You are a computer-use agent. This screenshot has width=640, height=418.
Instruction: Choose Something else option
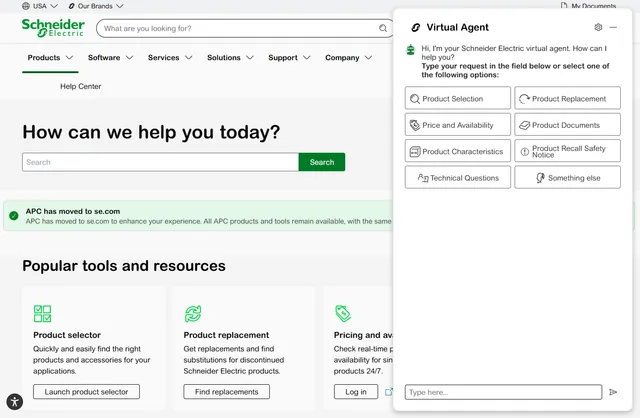(x=567, y=177)
